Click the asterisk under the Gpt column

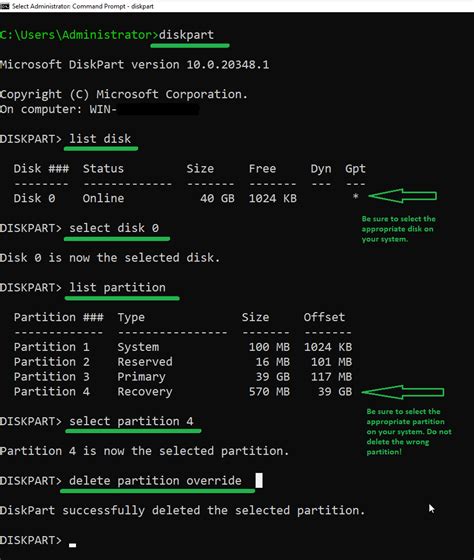coord(355,196)
